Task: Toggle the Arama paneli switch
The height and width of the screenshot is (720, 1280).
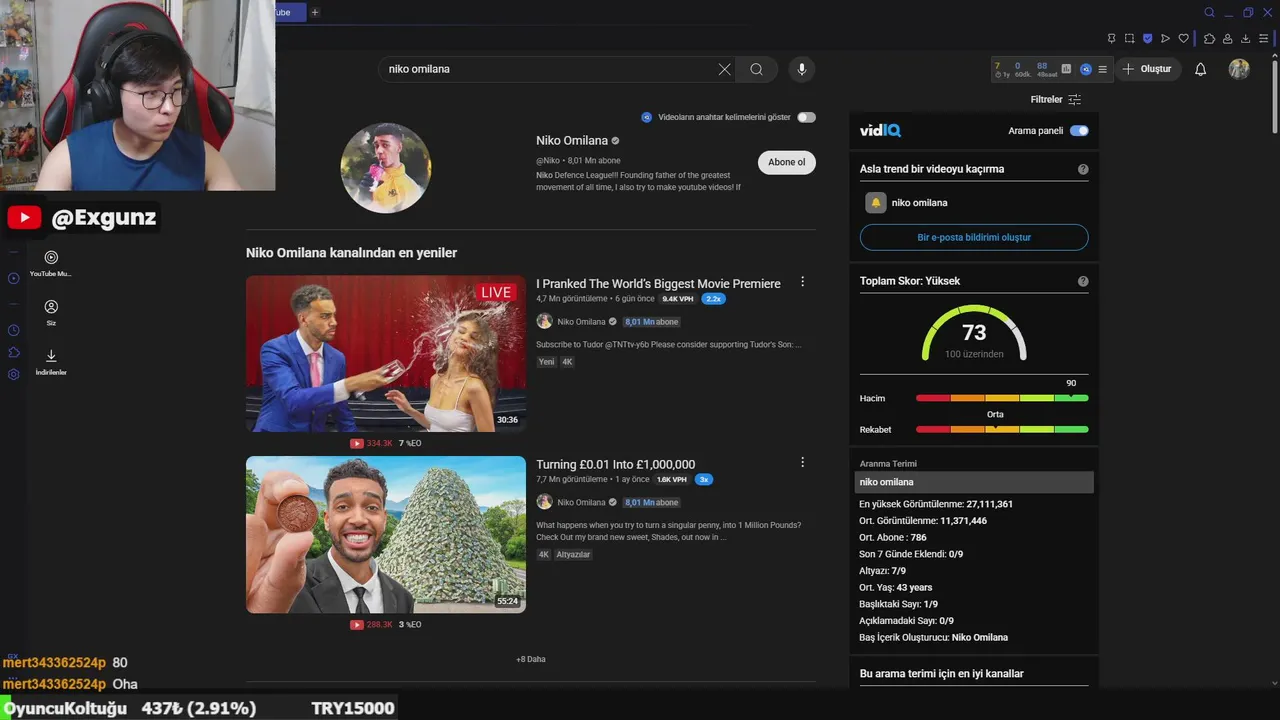Action: [x=1079, y=131]
